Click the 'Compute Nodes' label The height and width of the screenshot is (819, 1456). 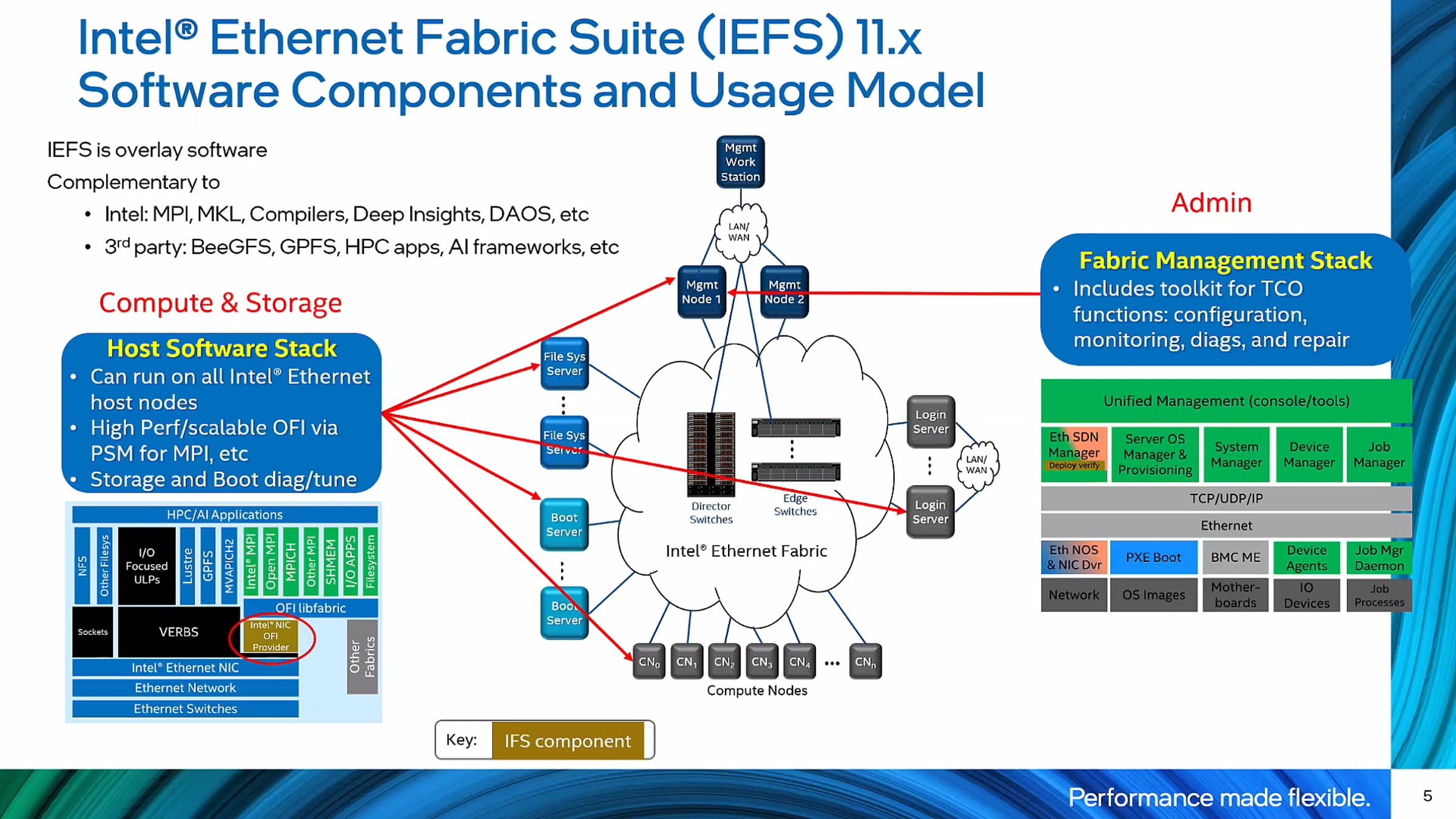757,690
